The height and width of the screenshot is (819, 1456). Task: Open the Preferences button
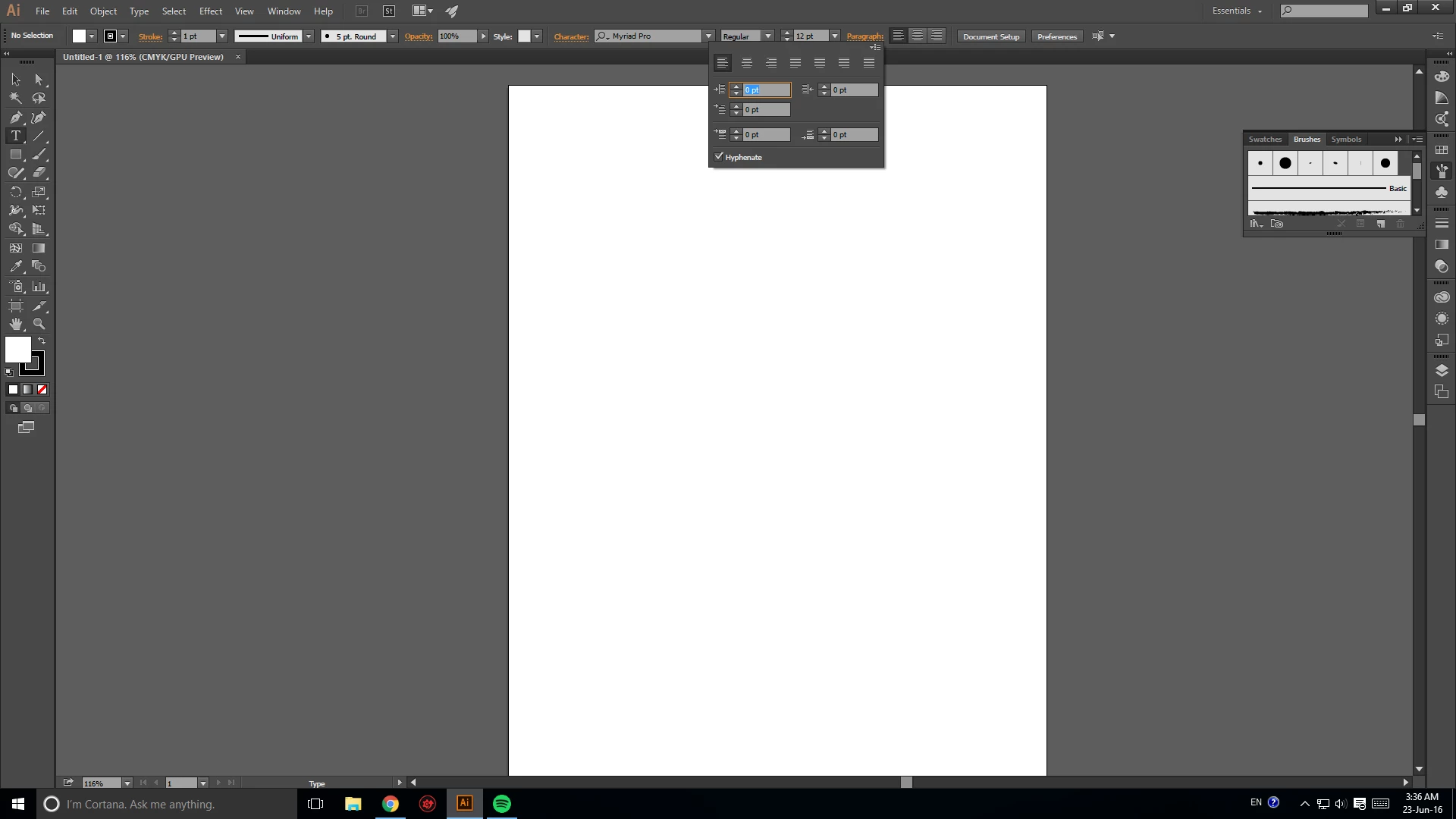coord(1057,36)
